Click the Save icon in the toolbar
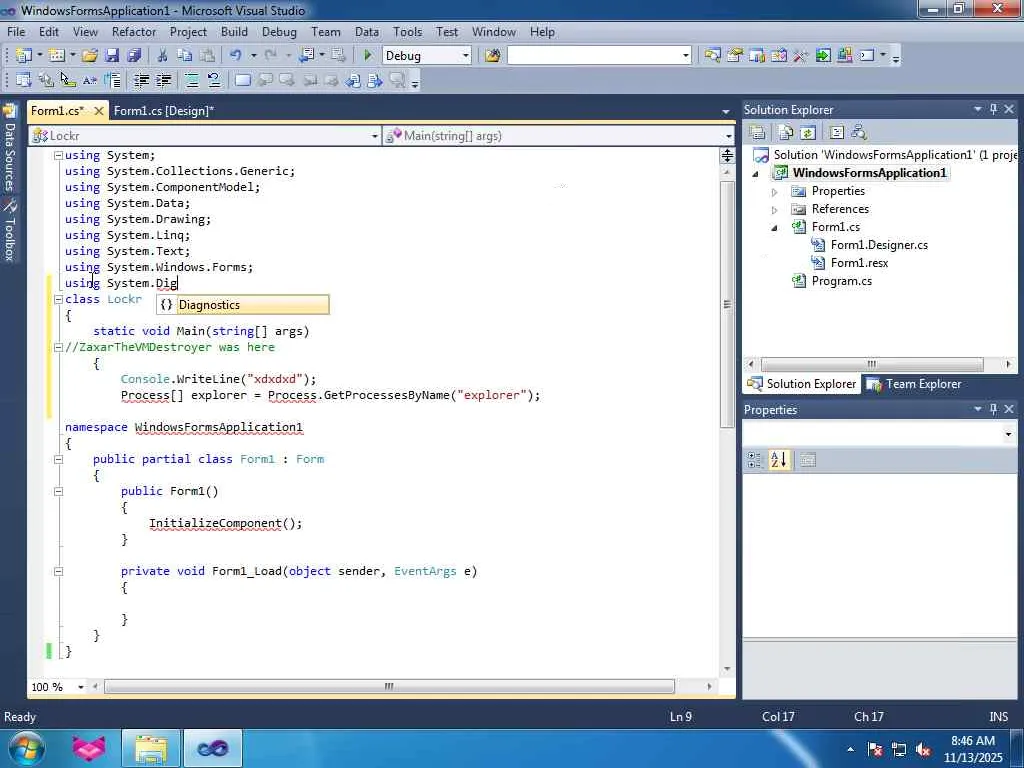 (x=112, y=56)
